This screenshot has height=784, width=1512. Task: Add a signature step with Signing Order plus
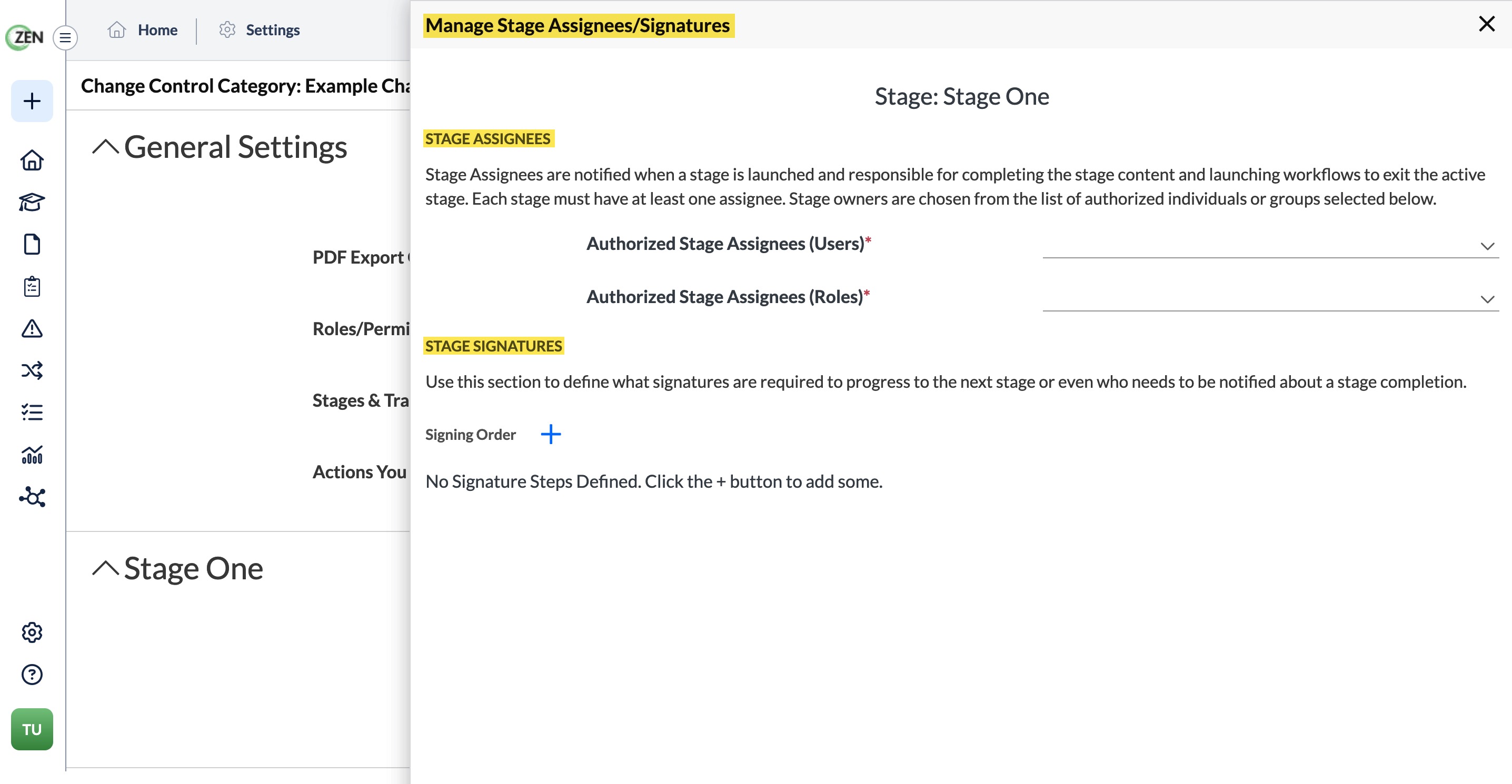pyautogui.click(x=551, y=434)
